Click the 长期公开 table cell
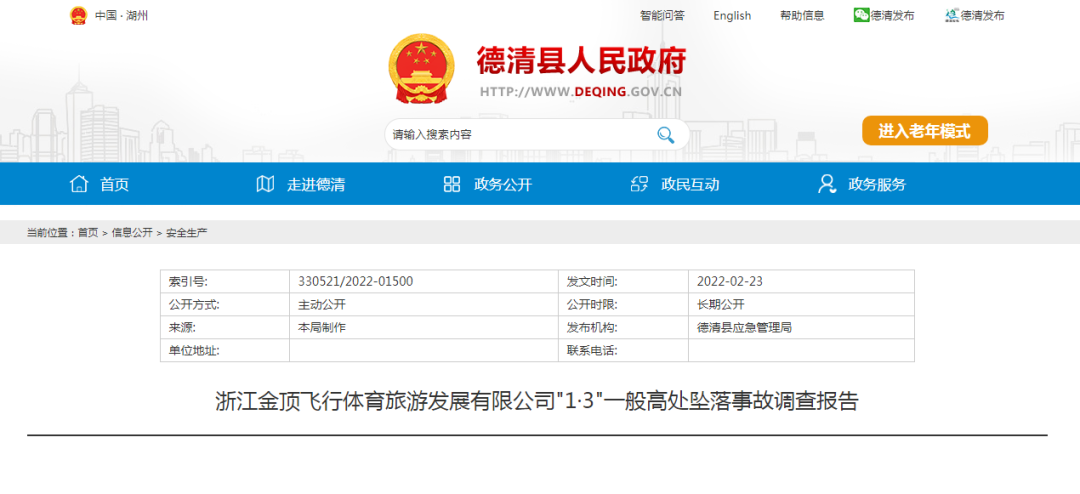1080x494 pixels. pos(801,304)
